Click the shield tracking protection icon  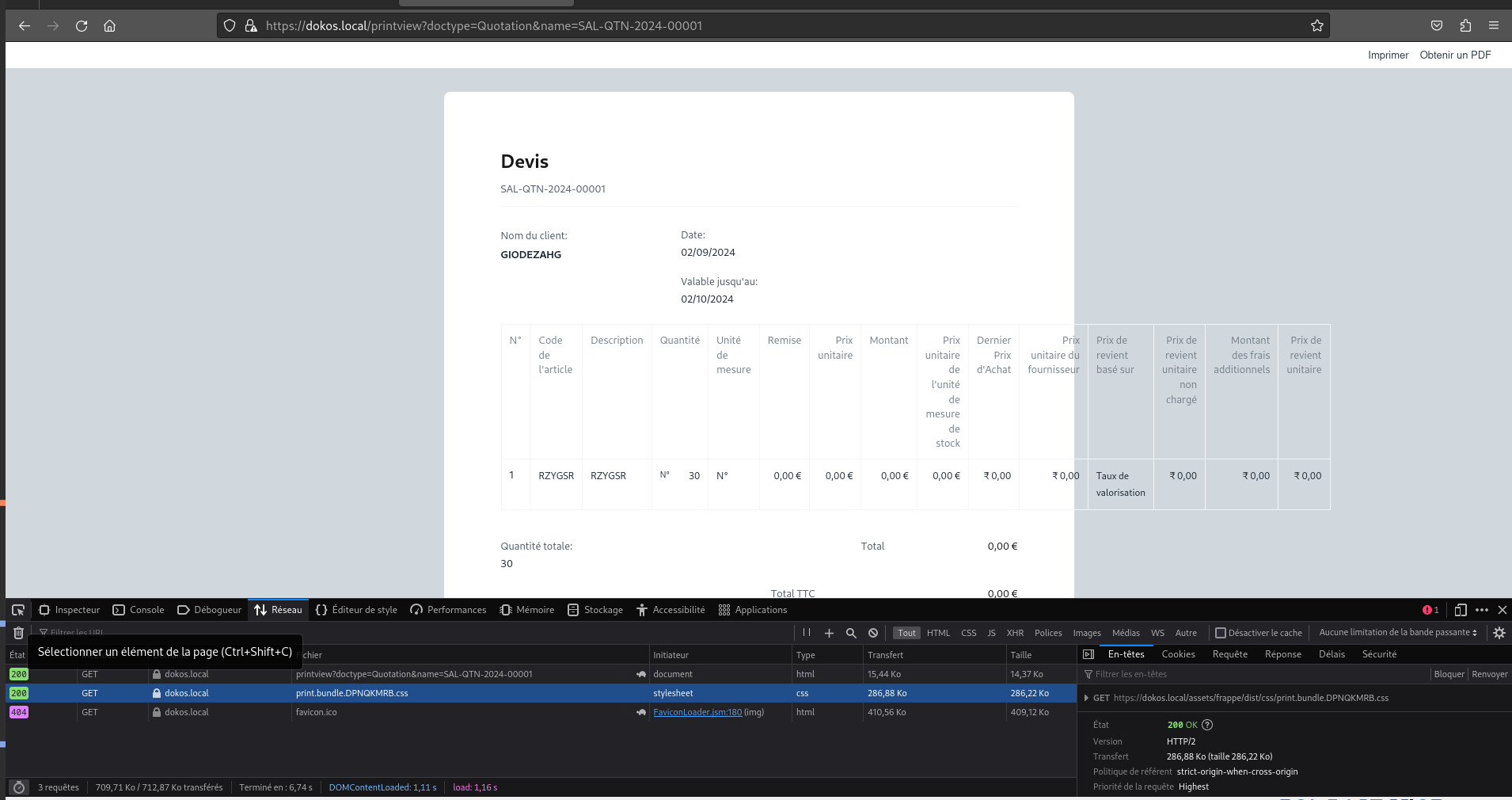(x=230, y=25)
